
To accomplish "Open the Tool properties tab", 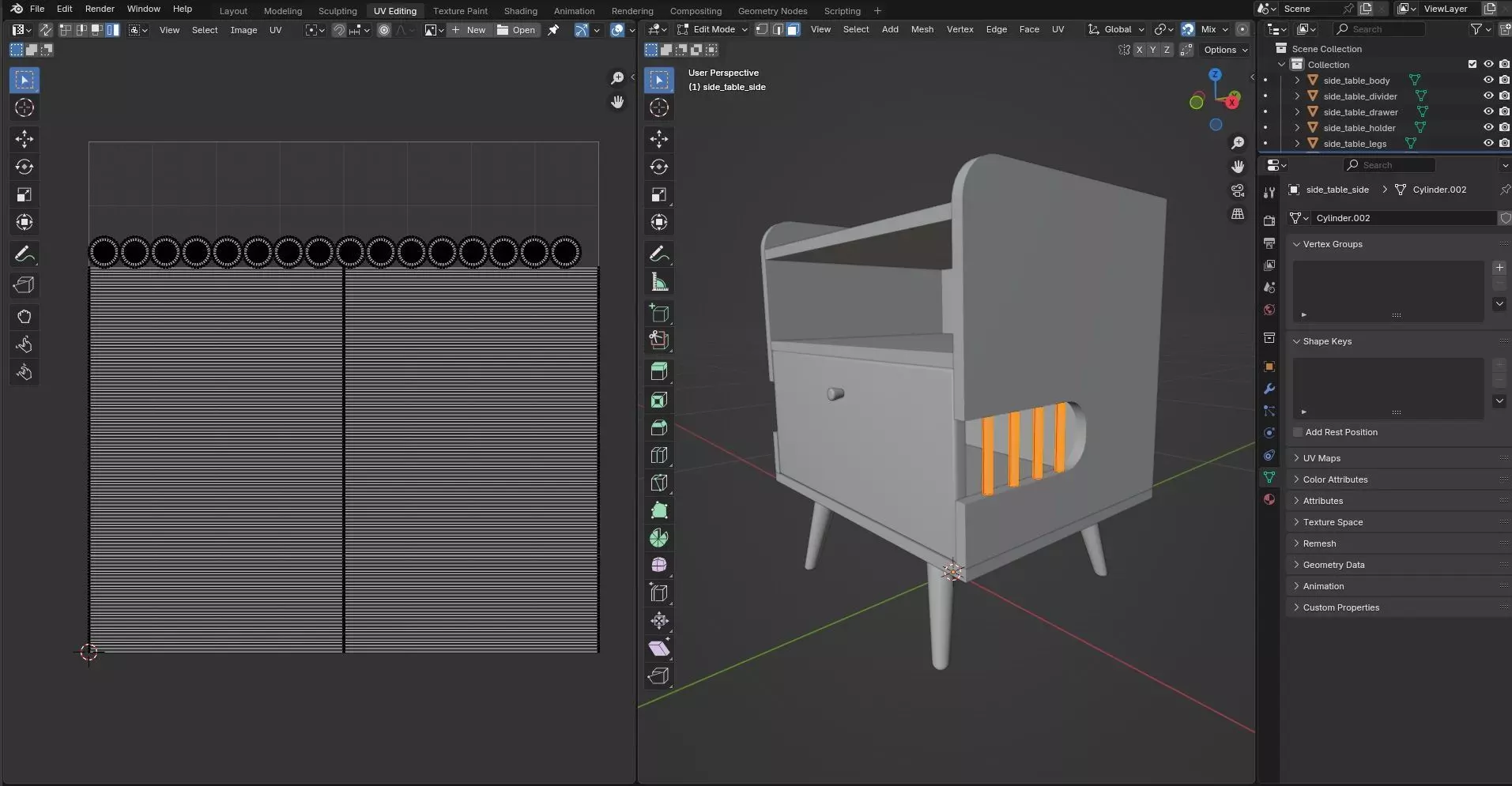I will coord(1269,193).
